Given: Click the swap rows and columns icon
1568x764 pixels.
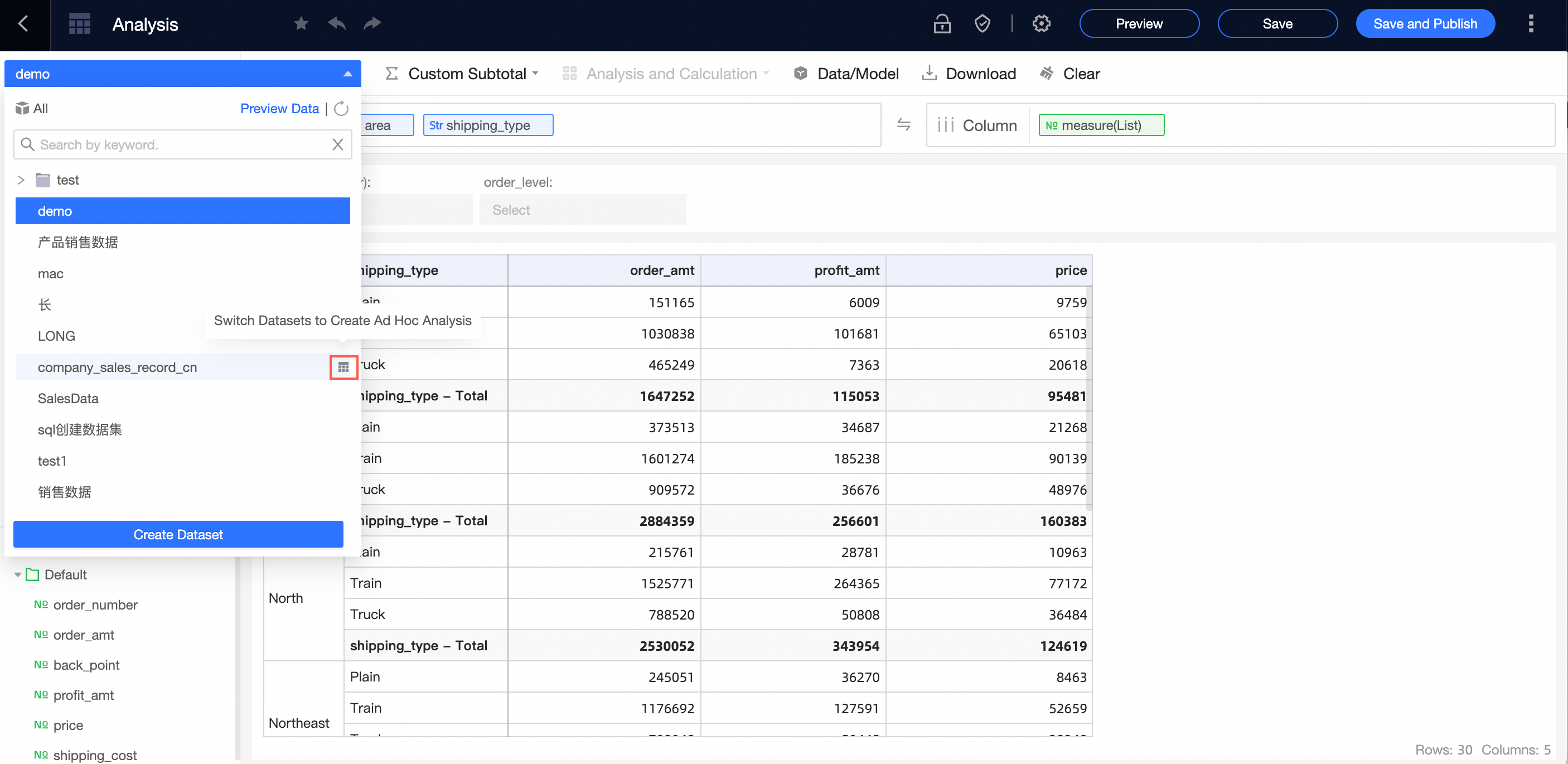Looking at the screenshot, I should point(904,124).
